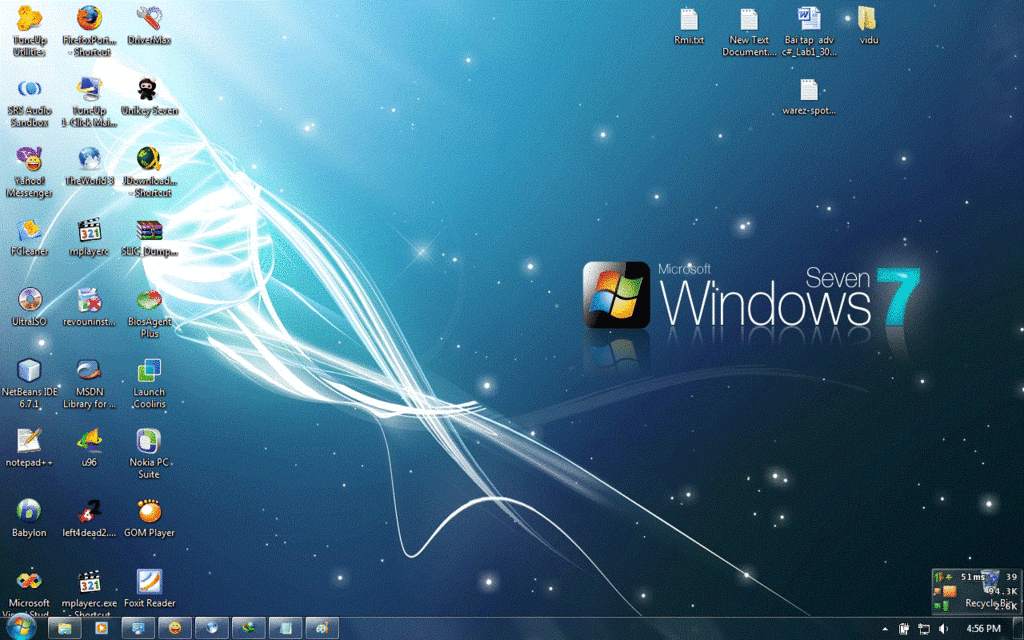Screen dimensions: 1024x640
Task: Select warez-spot text file
Action: tap(809, 96)
